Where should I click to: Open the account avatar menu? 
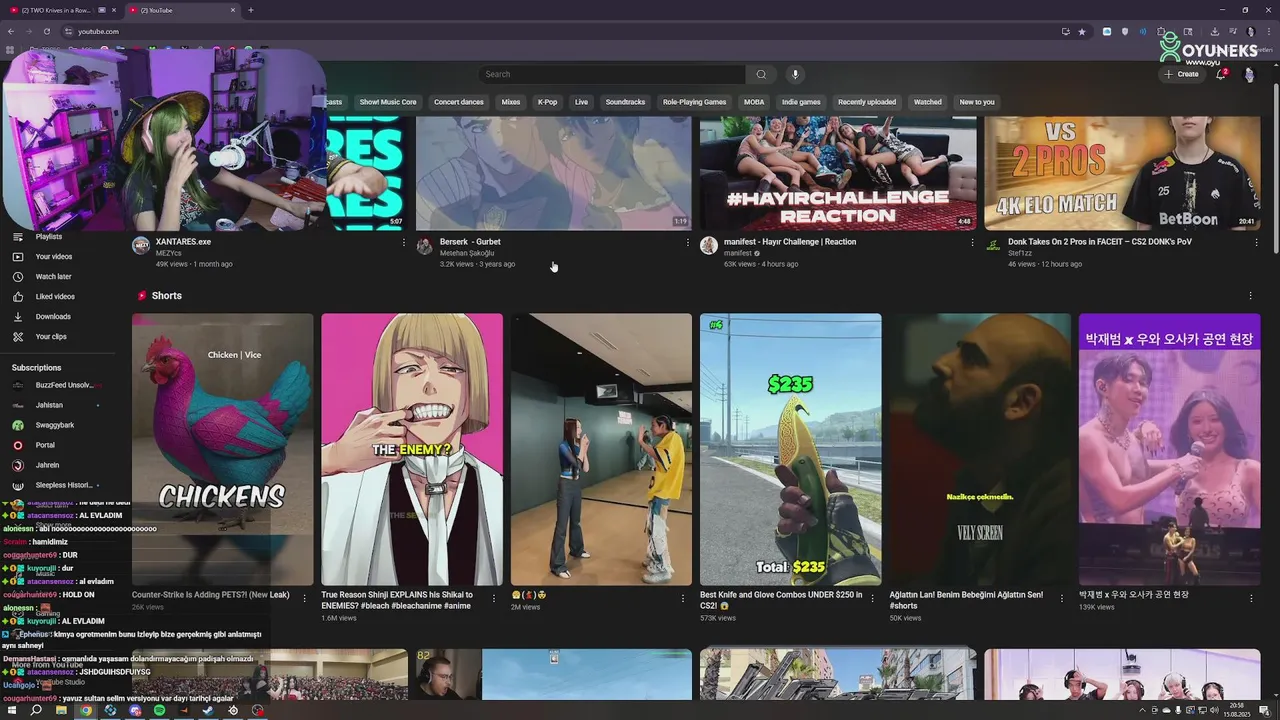click(1248, 74)
